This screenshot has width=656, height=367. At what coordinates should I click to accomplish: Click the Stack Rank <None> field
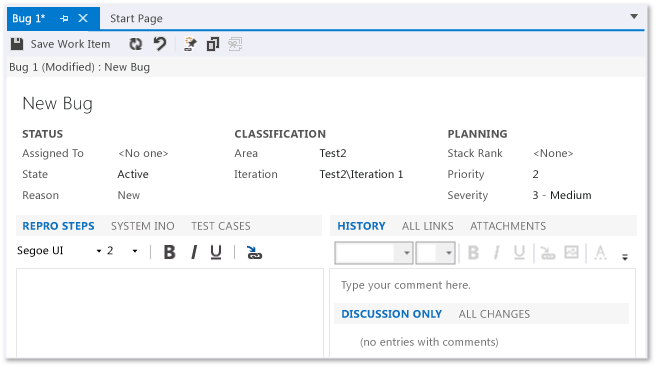[553, 153]
